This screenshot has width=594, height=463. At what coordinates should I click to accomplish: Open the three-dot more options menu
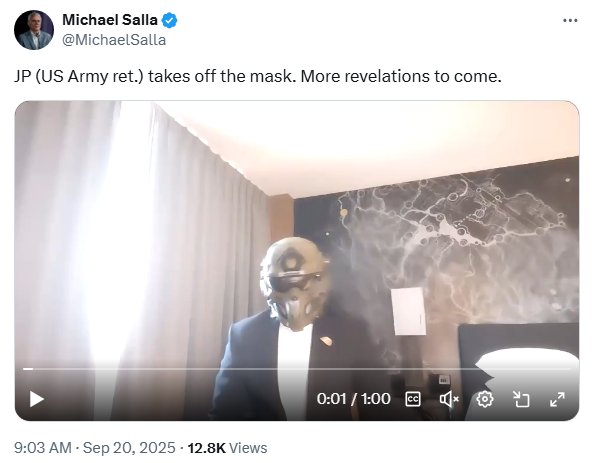pyautogui.click(x=570, y=20)
